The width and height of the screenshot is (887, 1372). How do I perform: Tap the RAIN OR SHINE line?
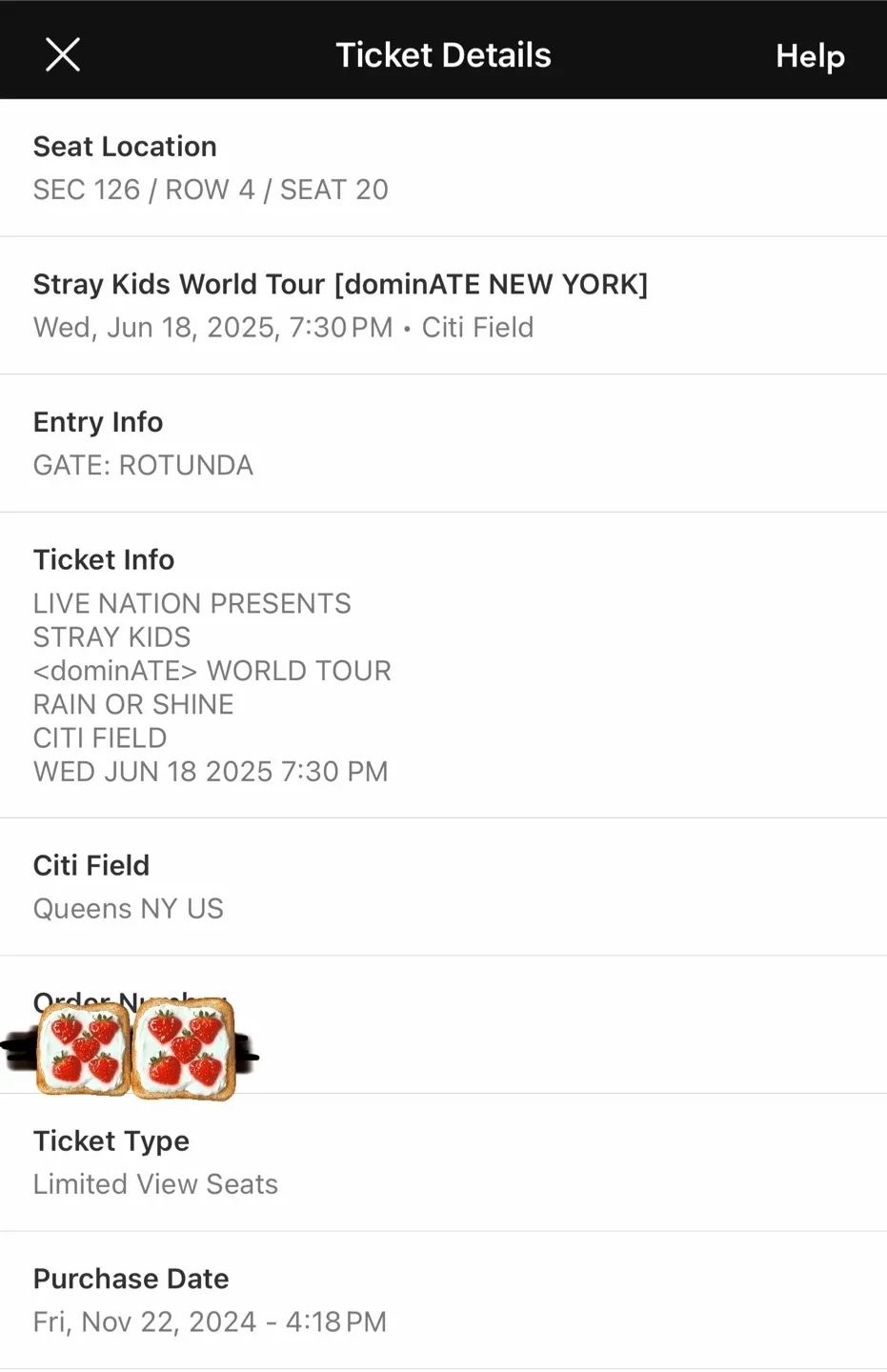pos(133,704)
